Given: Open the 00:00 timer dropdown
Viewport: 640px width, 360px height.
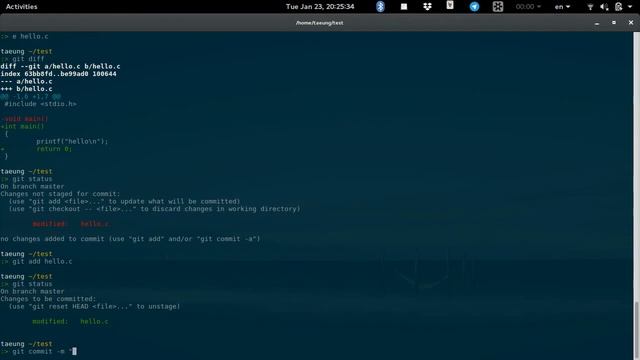Looking at the screenshot, I should (x=528, y=7).
